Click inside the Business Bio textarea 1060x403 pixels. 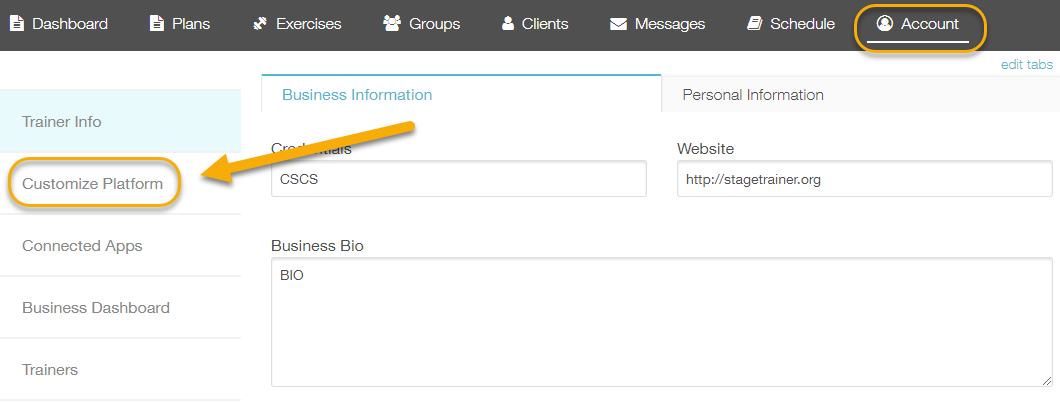[x=662, y=322]
